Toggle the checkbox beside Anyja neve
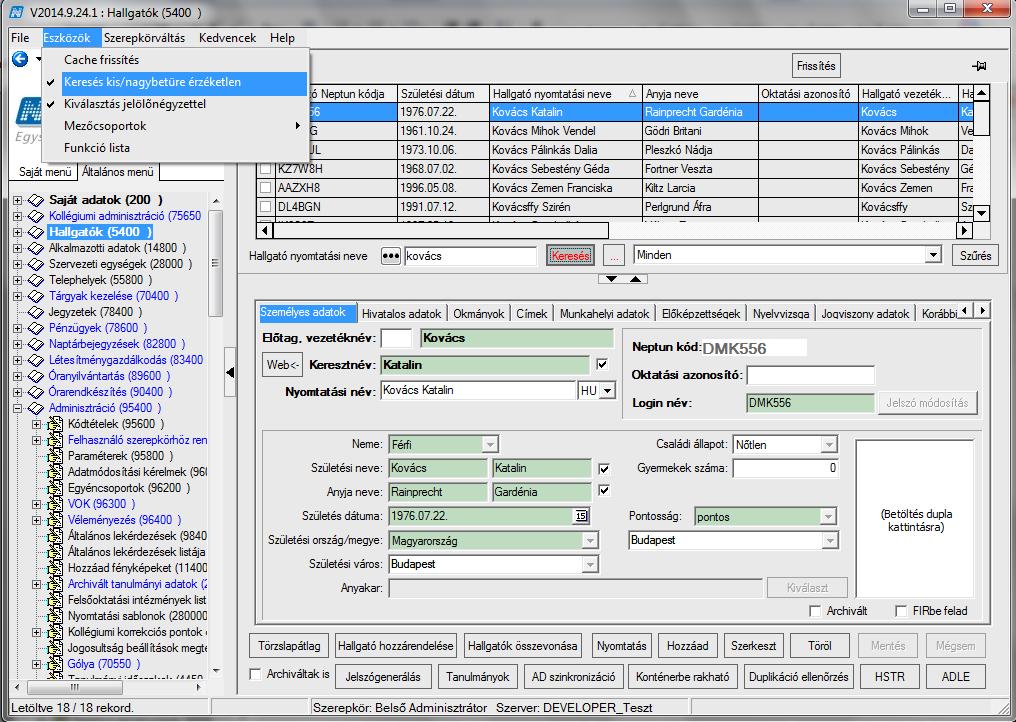The image size is (1016, 722). click(604, 491)
